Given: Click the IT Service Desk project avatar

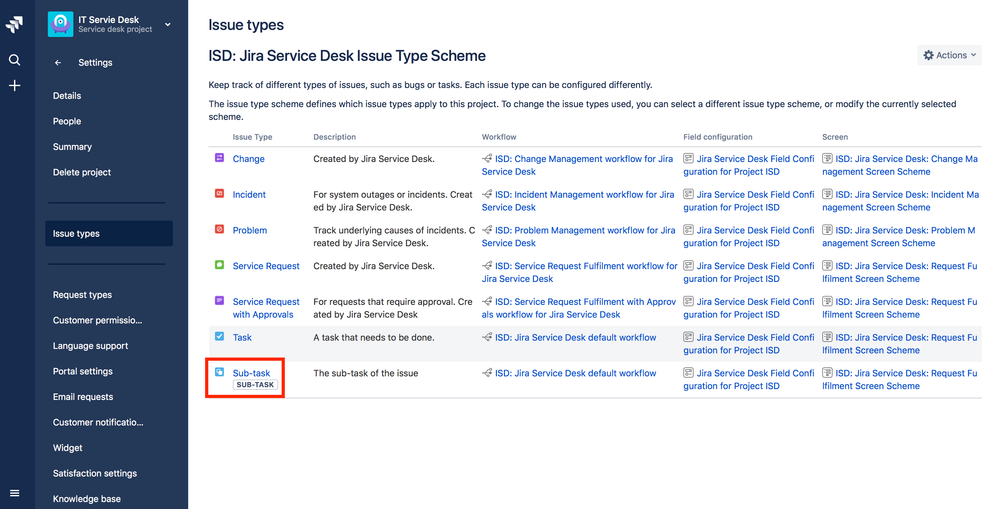Looking at the screenshot, I should click(61, 24).
